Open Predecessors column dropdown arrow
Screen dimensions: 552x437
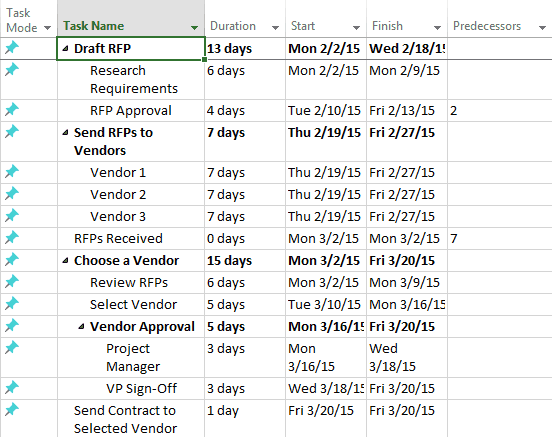pos(542,27)
